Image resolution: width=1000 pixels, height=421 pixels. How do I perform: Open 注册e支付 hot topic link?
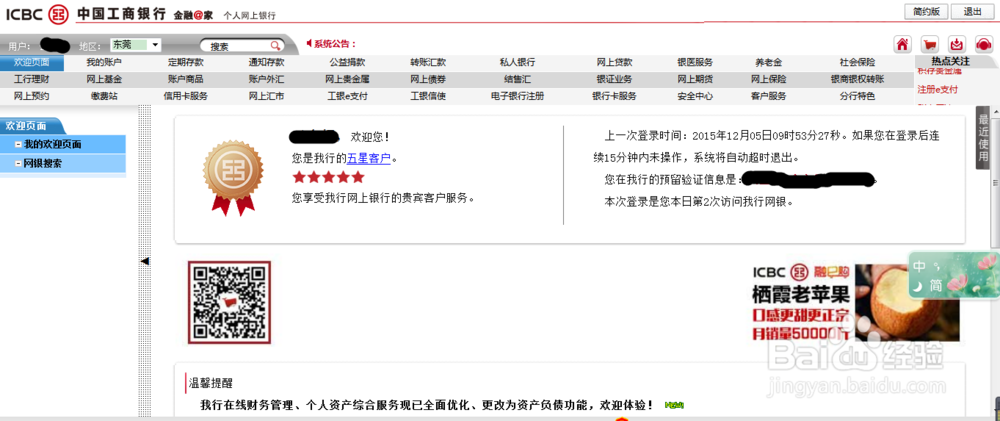[938, 89]
